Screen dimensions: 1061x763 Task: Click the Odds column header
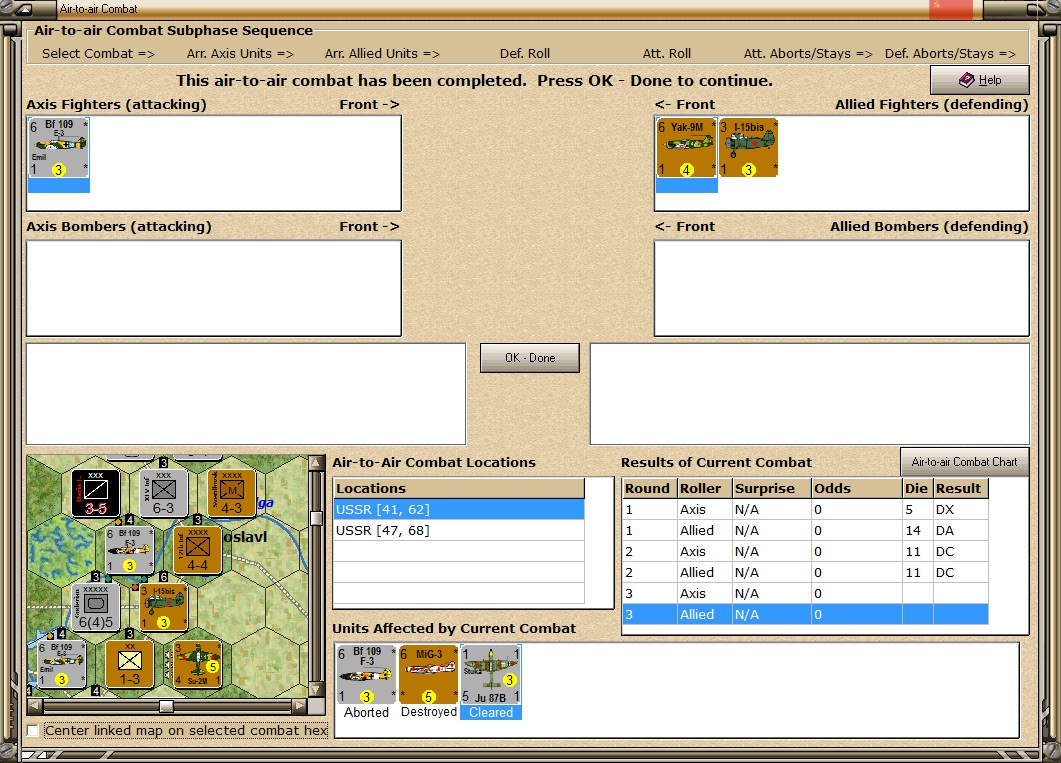857,488
